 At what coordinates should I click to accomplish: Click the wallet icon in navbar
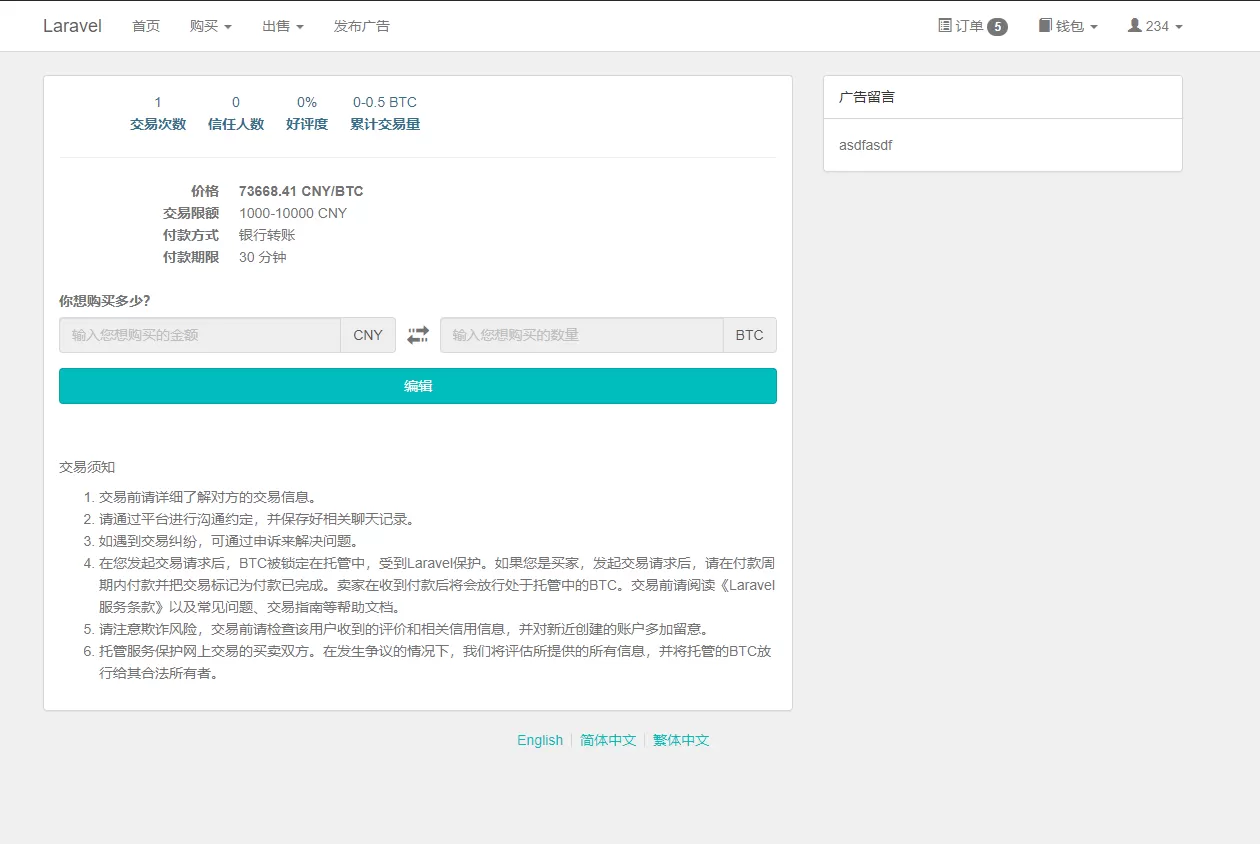click(1045, 26)
